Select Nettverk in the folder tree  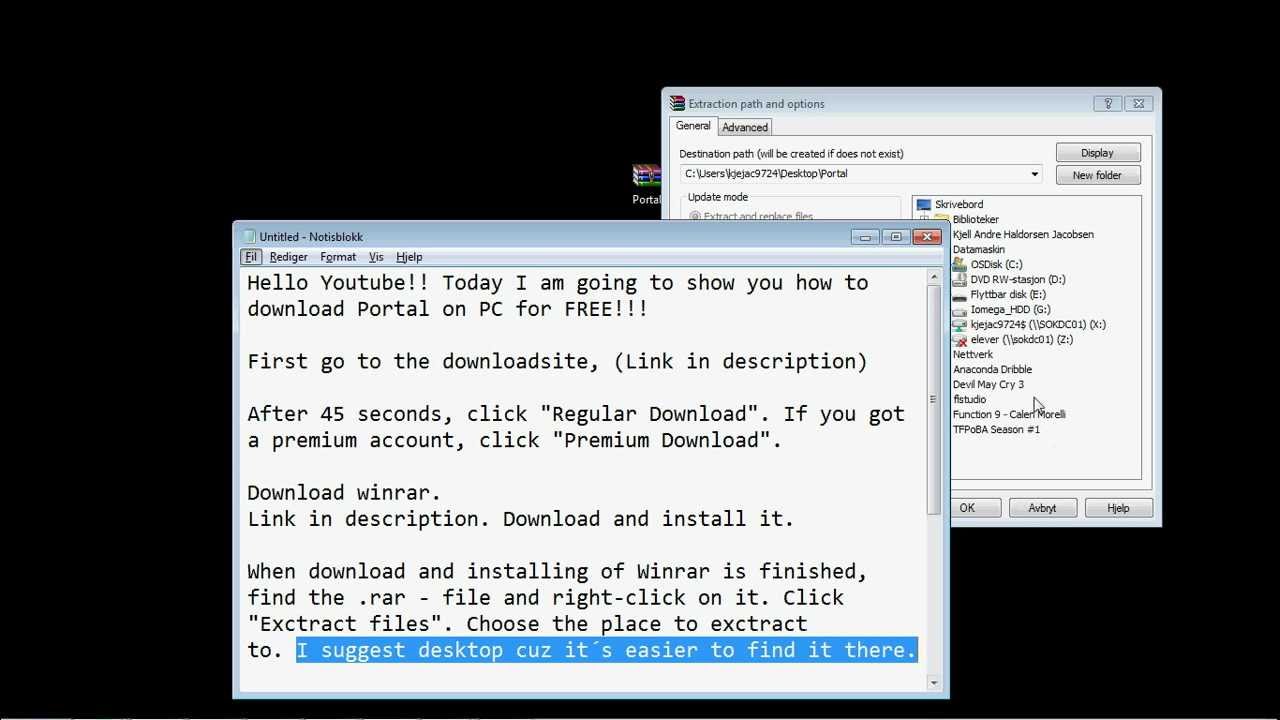point(973,355)
